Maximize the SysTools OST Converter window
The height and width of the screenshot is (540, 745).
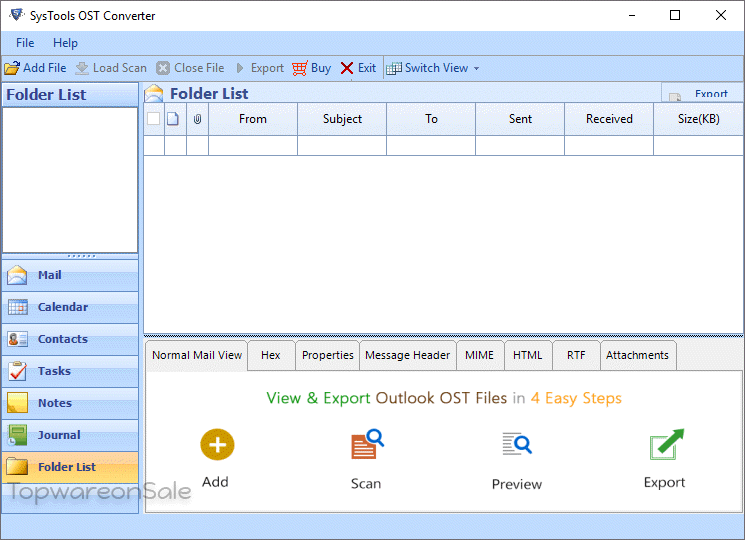[x=675, y=15]
